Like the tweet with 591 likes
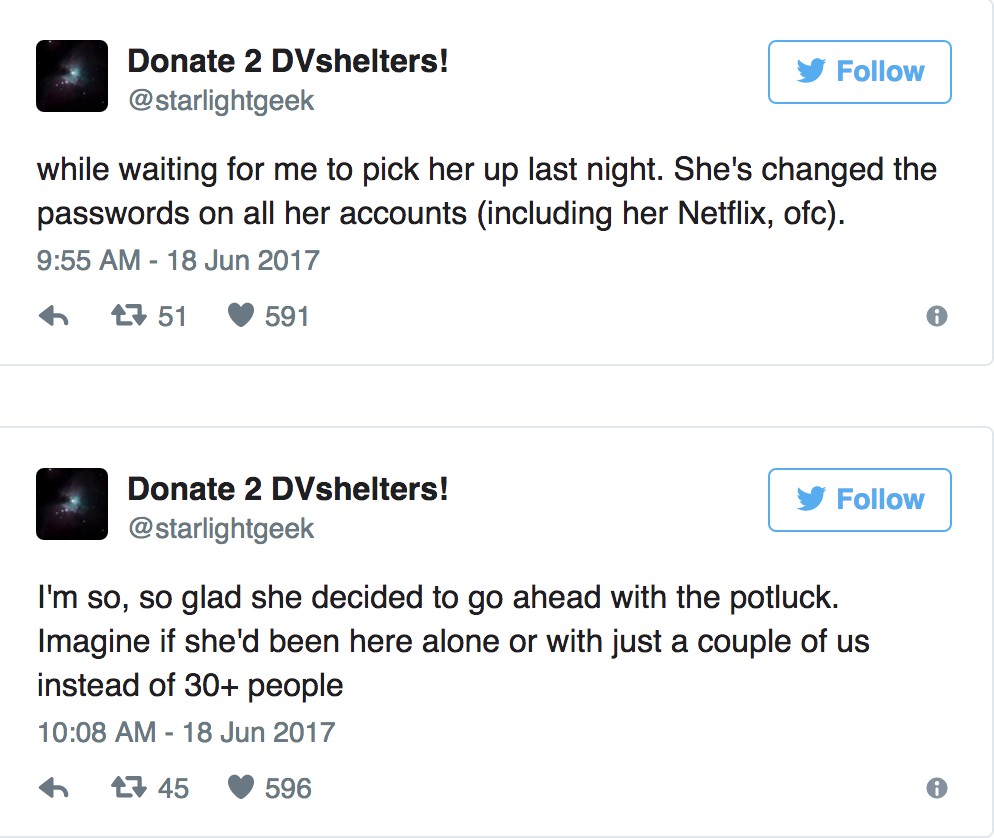The image size is (994, 838). [x=241, y=317]
